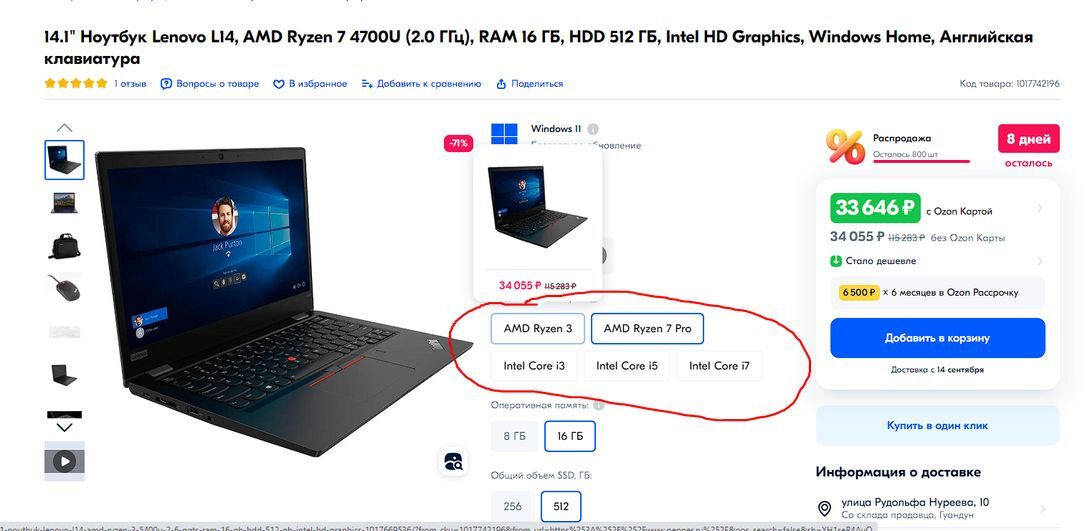
Task: Click the info icon next to Windows 11
Action: point(592,129)
